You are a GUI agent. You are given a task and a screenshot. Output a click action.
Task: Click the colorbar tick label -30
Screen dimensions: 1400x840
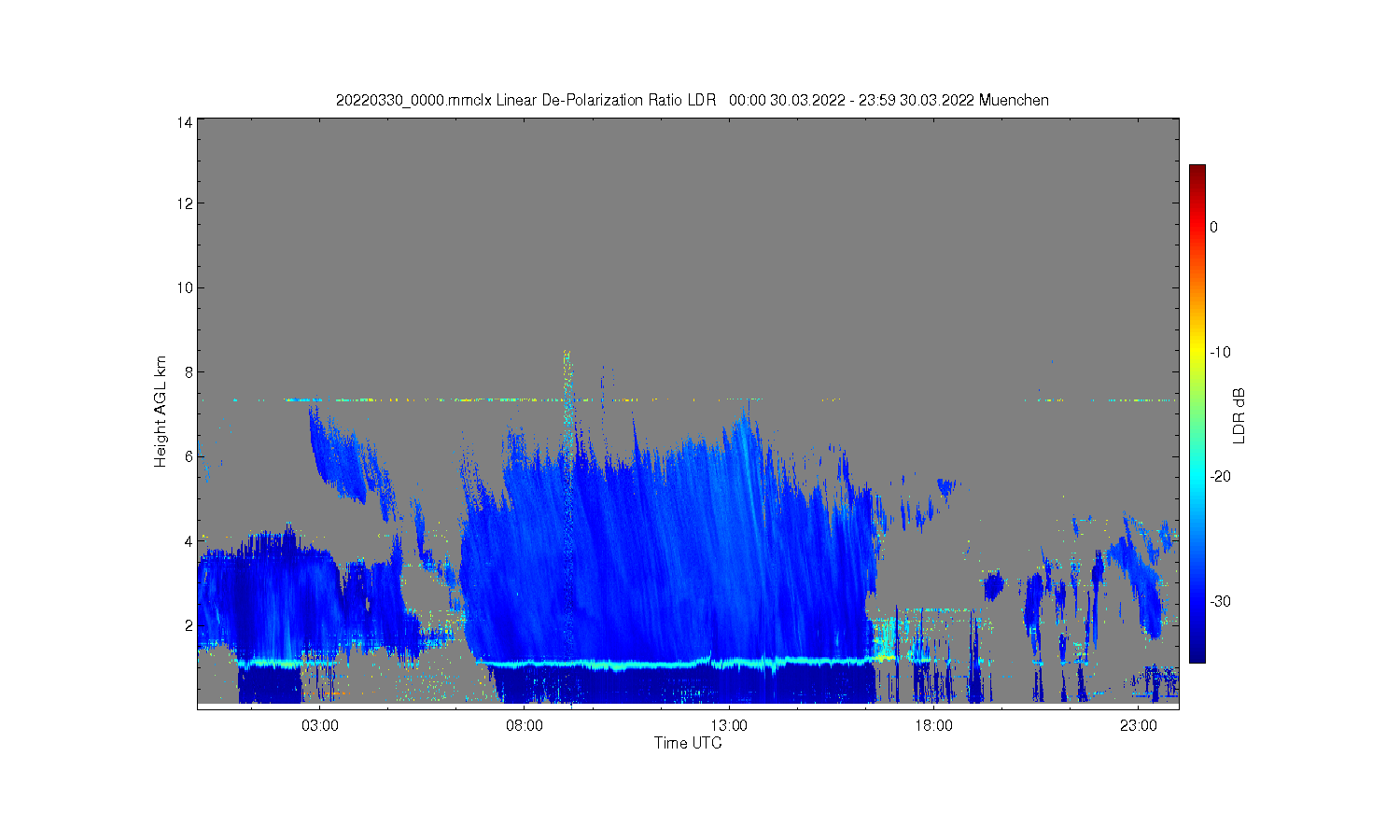coord(1220,601)
